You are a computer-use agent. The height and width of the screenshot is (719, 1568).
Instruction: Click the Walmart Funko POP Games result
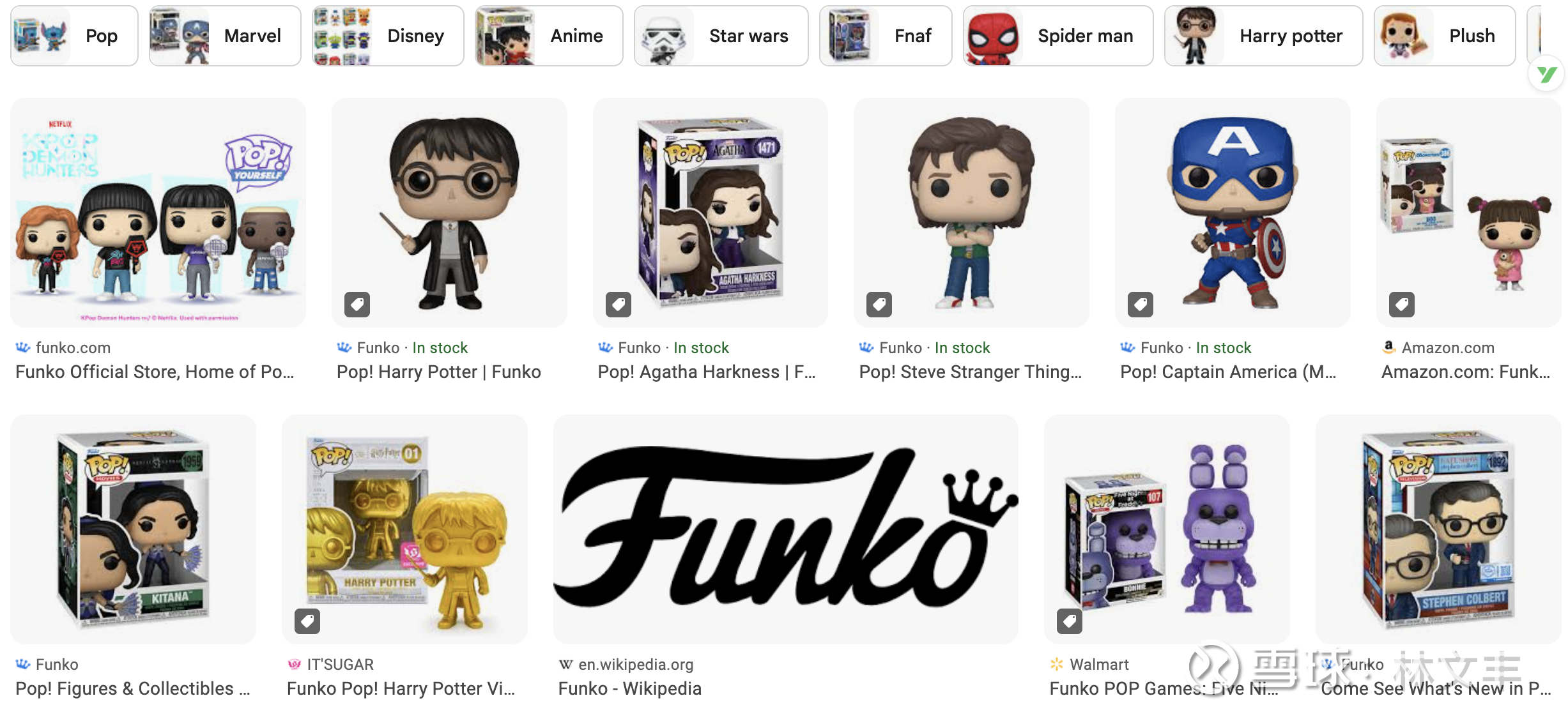point(1164,689)
